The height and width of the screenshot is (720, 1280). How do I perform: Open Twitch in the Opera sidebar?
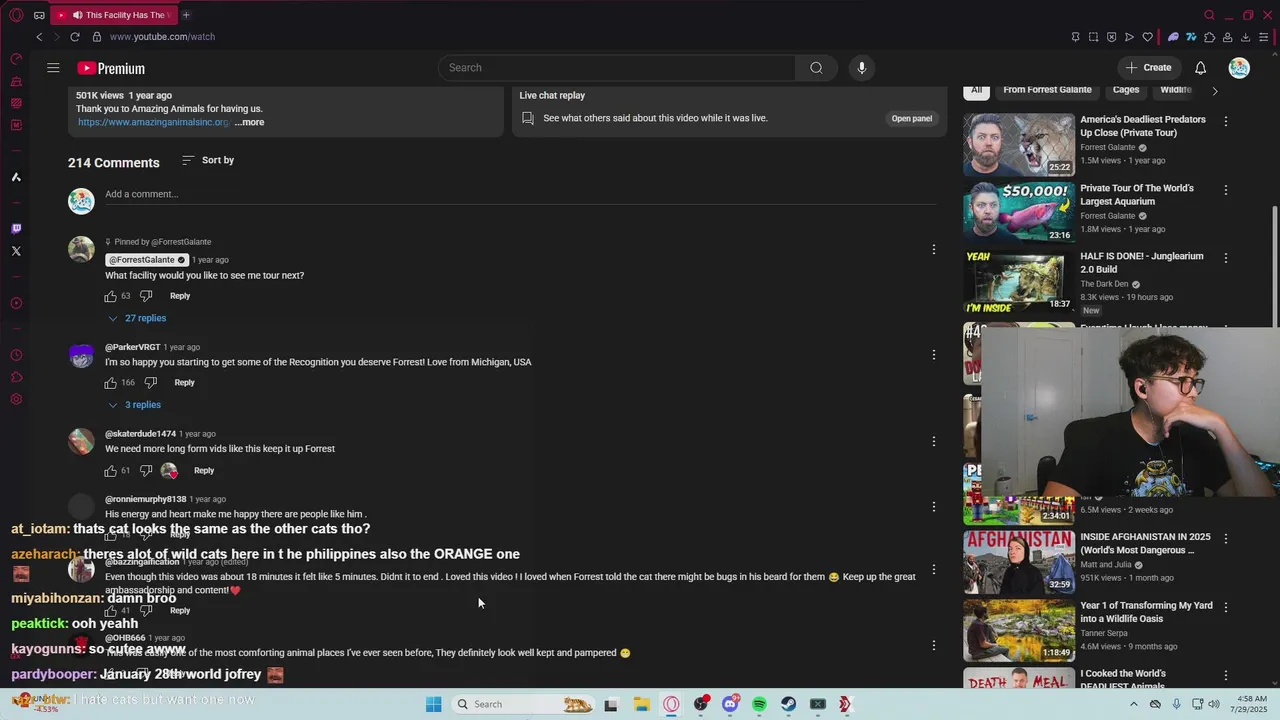[16, 229]
